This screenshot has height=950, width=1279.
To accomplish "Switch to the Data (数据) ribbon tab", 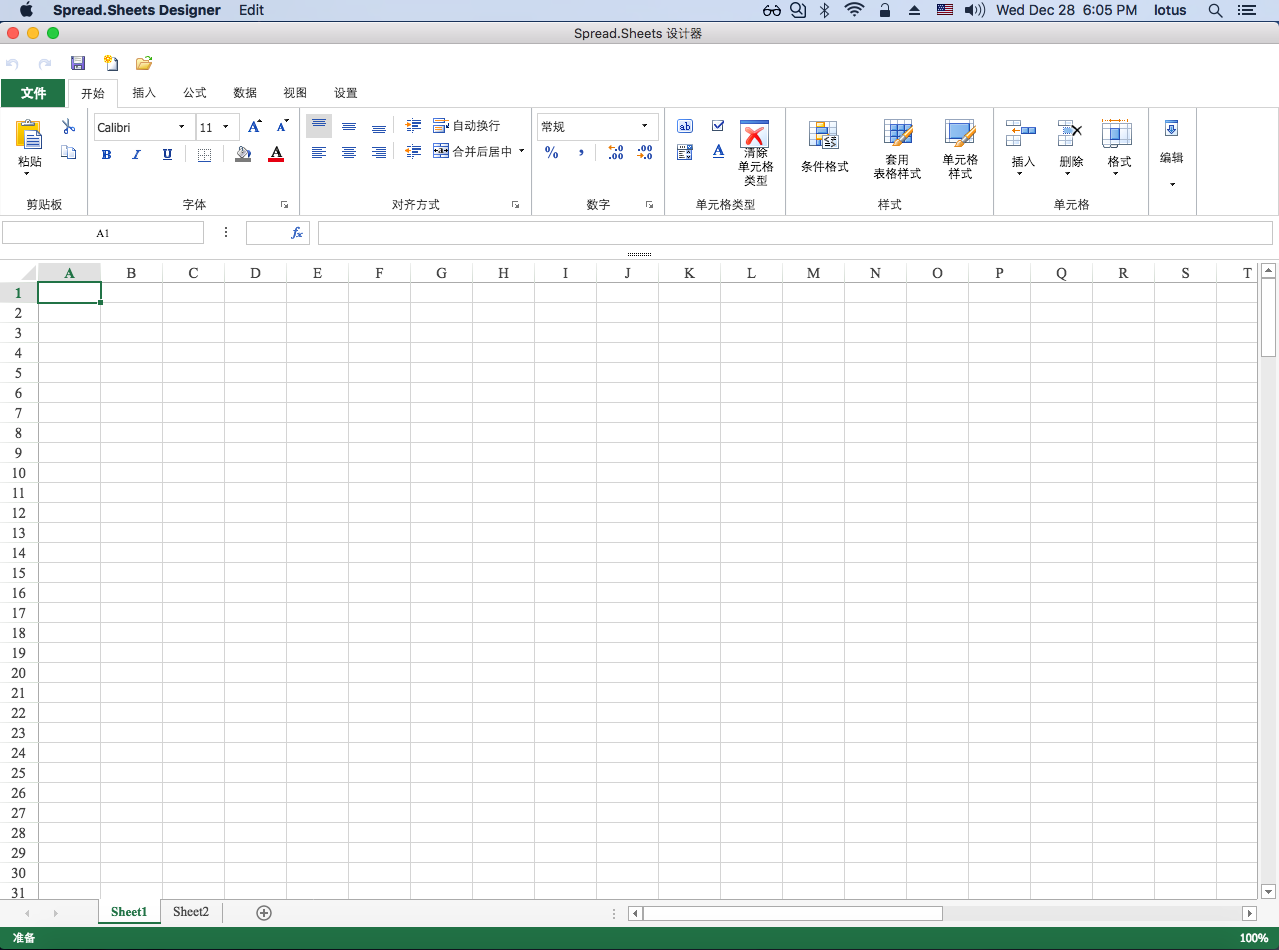I will pos(245,93).
